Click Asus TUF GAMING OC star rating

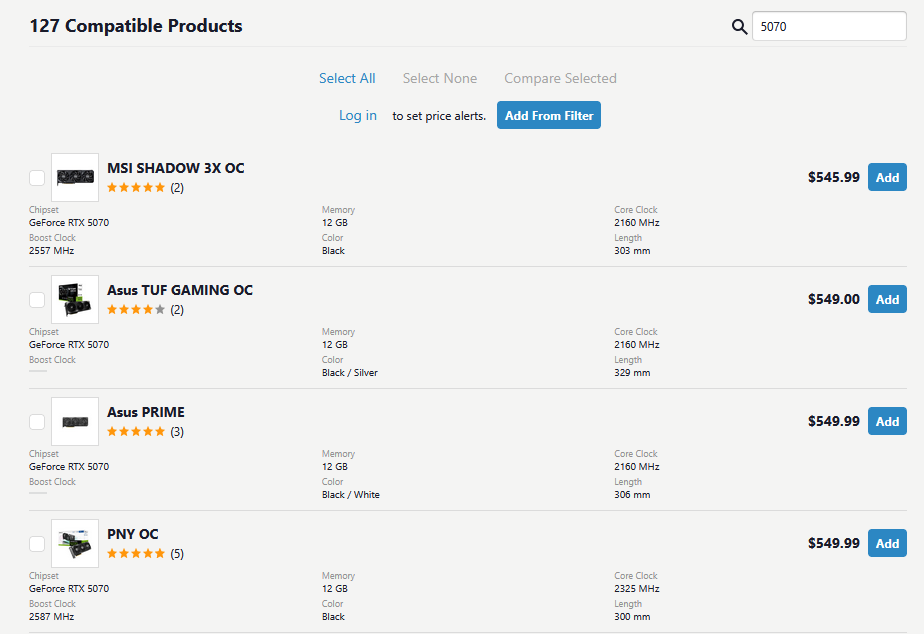[x=136, y=310]
